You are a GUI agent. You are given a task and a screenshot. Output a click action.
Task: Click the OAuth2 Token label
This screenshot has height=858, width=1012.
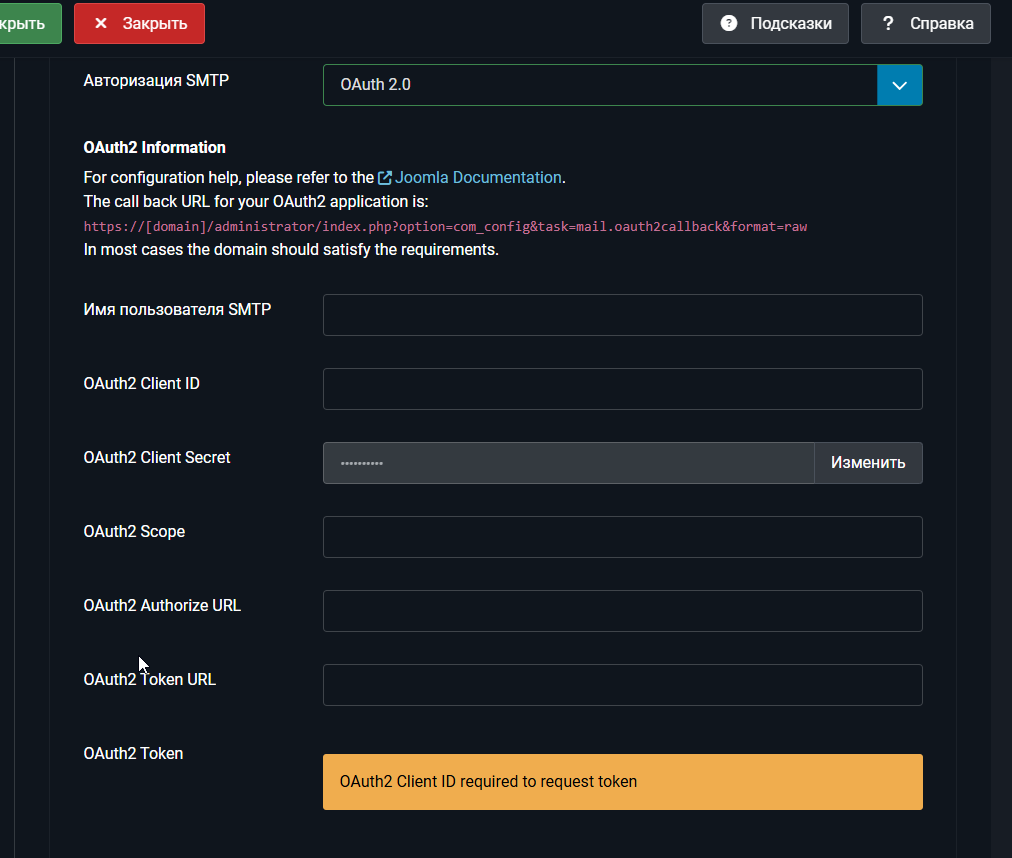(x=134, y=753)
